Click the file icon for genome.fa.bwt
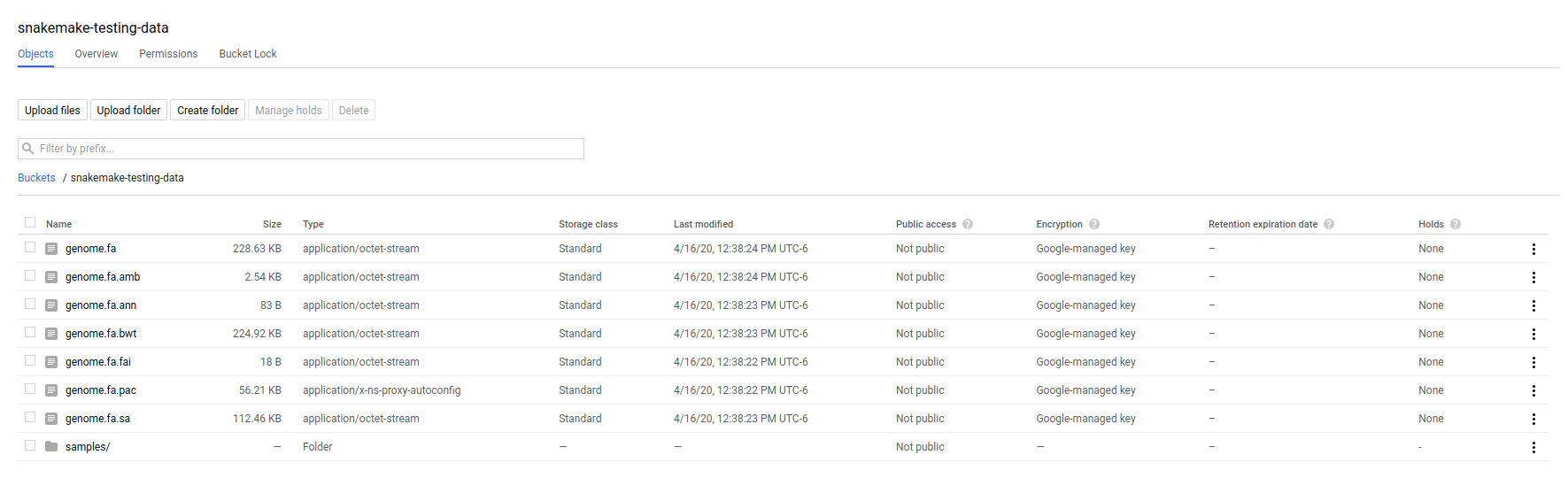 [x=51, y=334]
